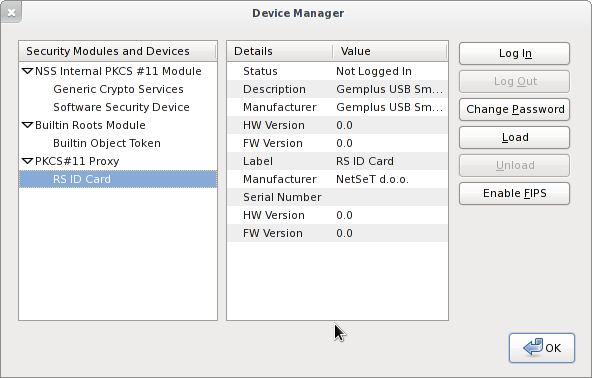
Task: Click the 'NetSeT d.o.o.' value
Action: point(372,179)
